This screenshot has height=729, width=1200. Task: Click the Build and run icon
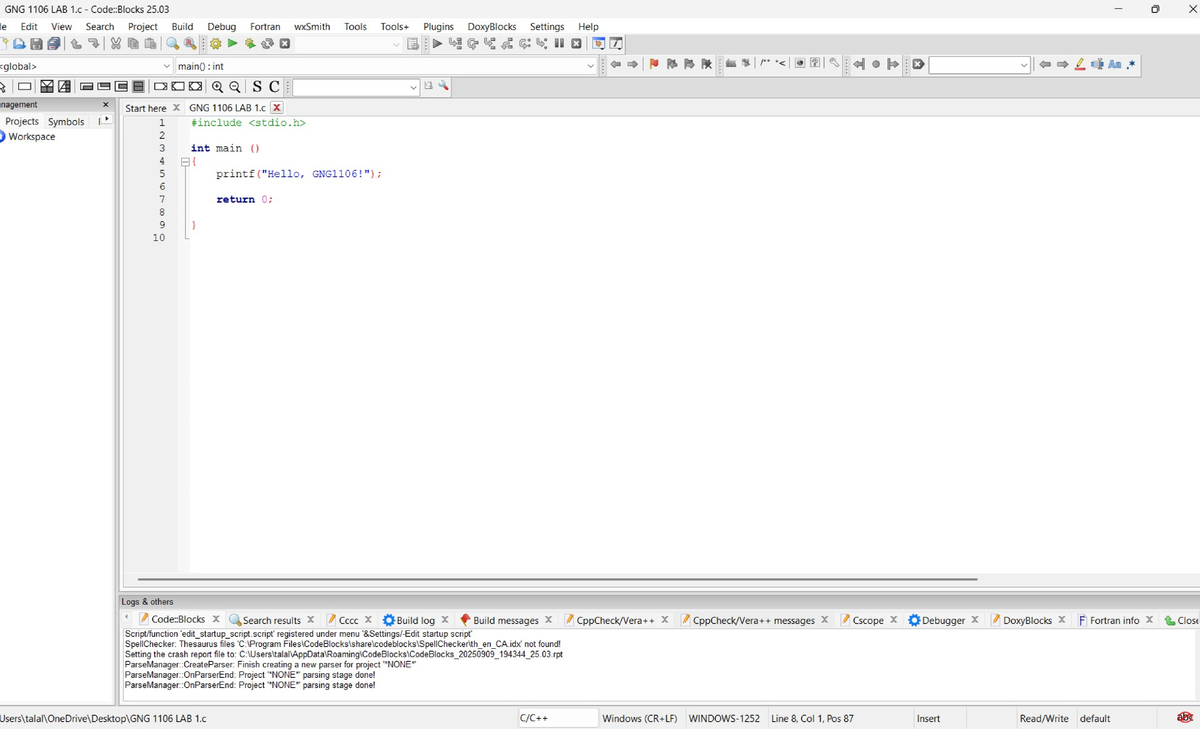tap(250, 44)
